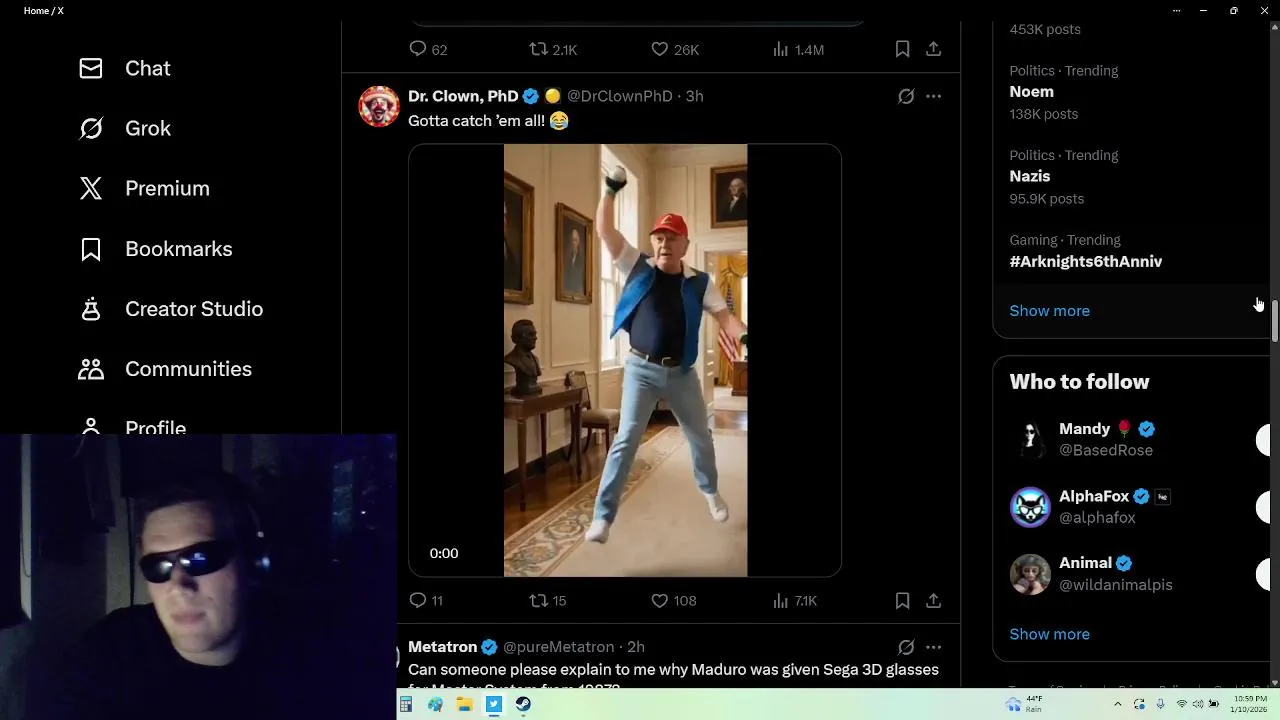This screenshot has height=720, width=1280.
Task: Click the @pureMetatron handle
Action: tap(558, 647)
